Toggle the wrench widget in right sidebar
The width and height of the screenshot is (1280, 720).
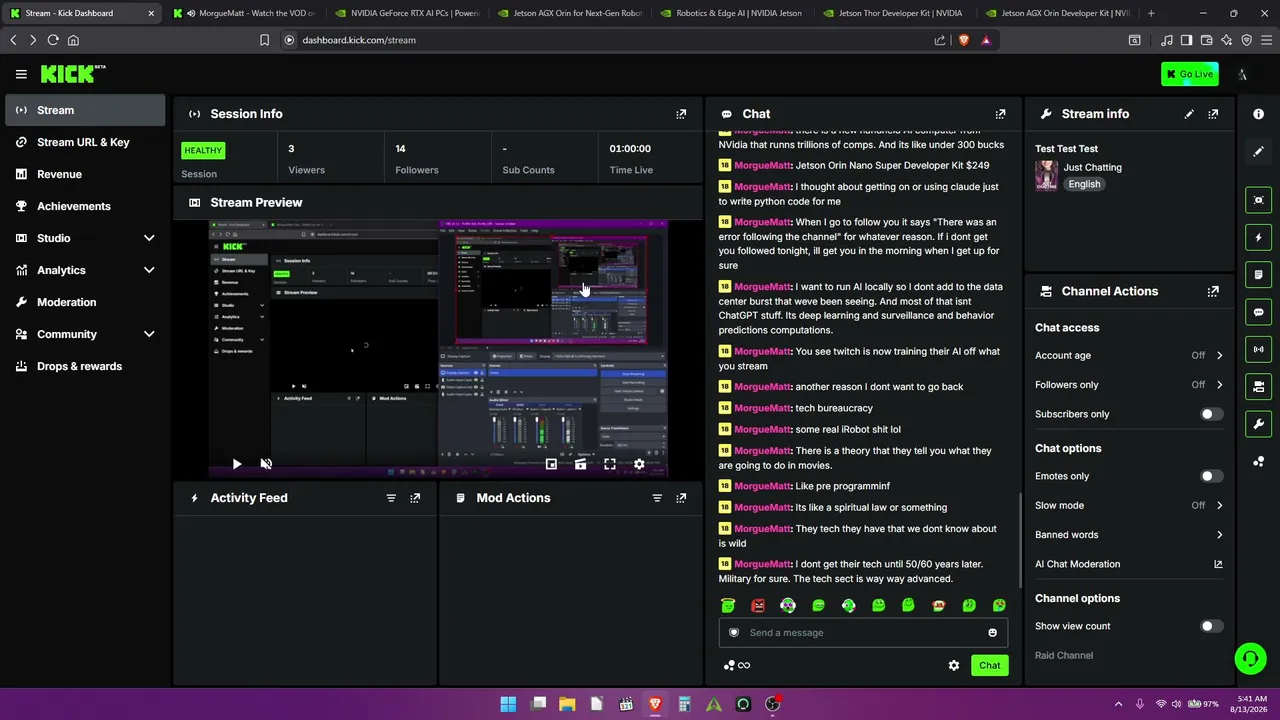[1259, 424]
